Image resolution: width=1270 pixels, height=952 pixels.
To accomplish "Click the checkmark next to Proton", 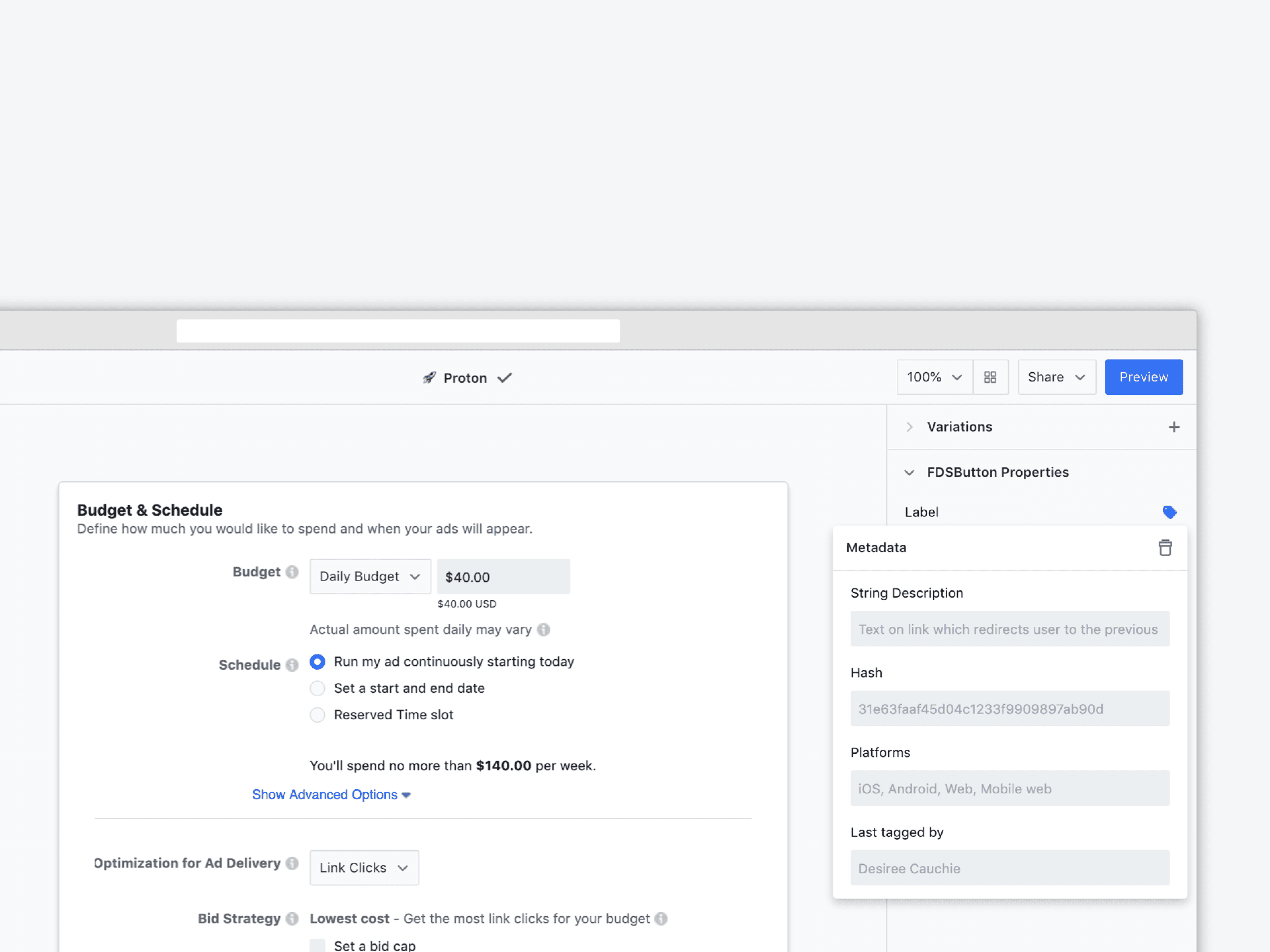I will pos(505,377).
